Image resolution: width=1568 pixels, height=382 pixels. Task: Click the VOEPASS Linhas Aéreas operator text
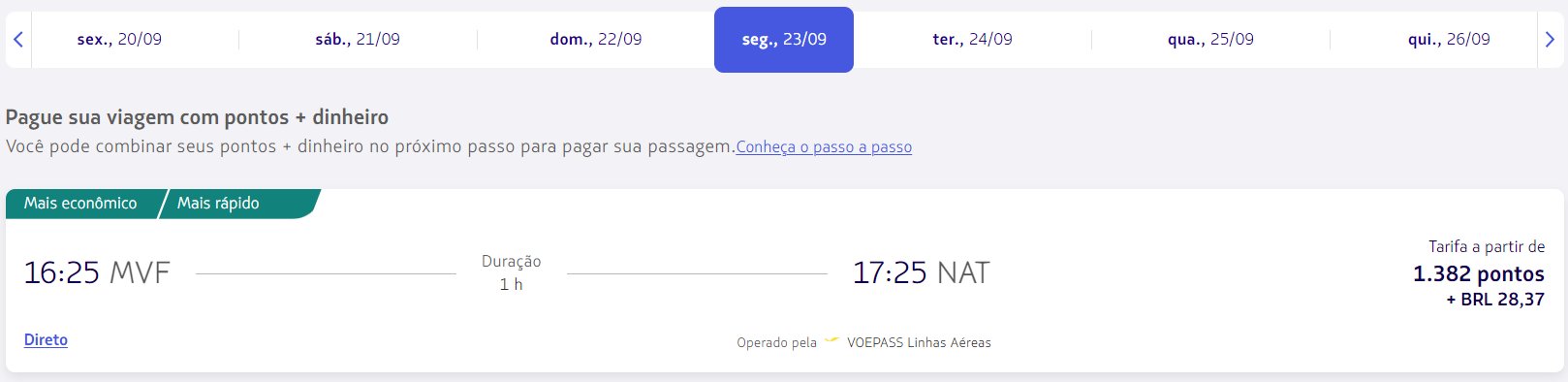click(x=919, y=342)
